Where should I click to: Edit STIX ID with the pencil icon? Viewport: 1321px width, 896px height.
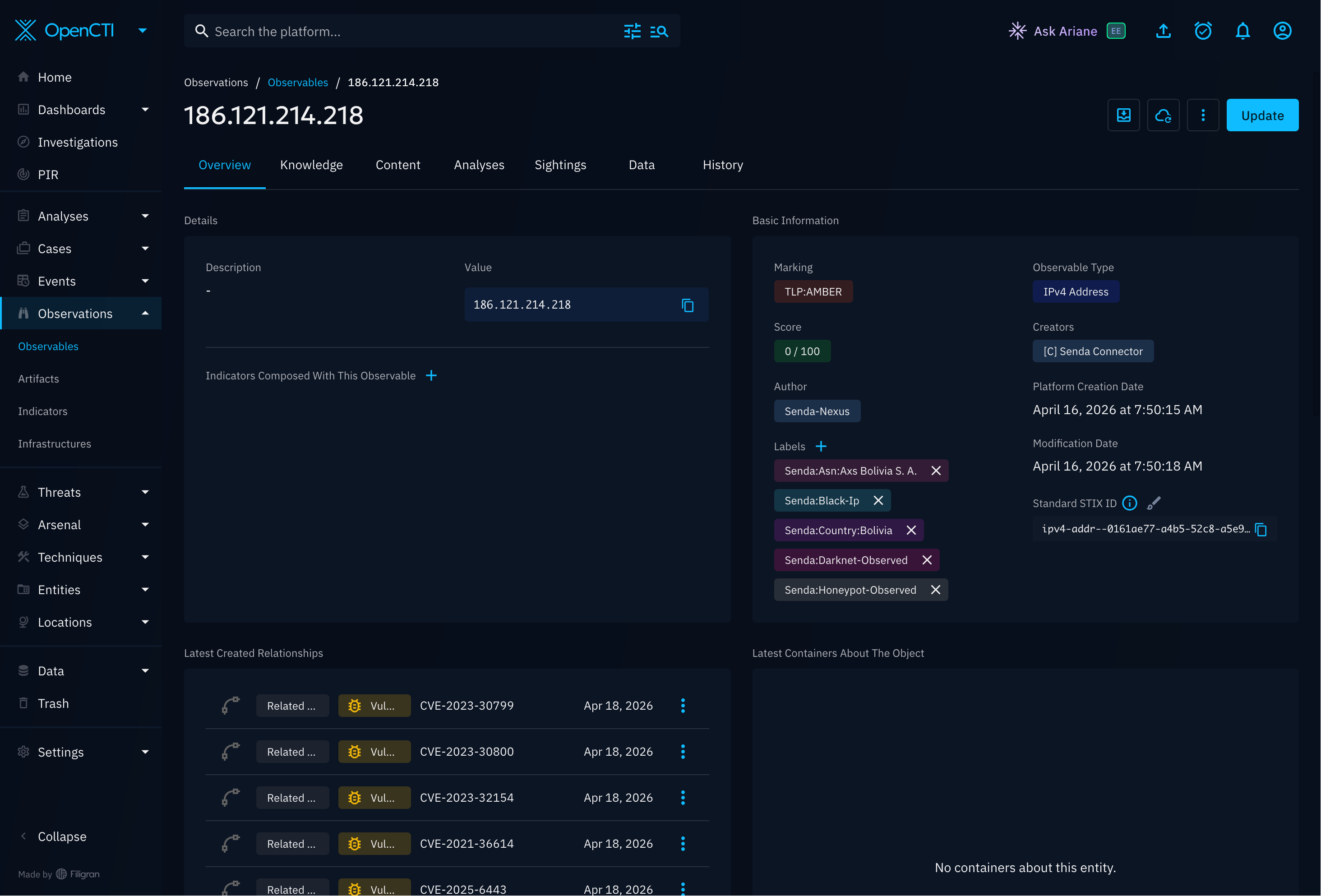point(1154,503)
